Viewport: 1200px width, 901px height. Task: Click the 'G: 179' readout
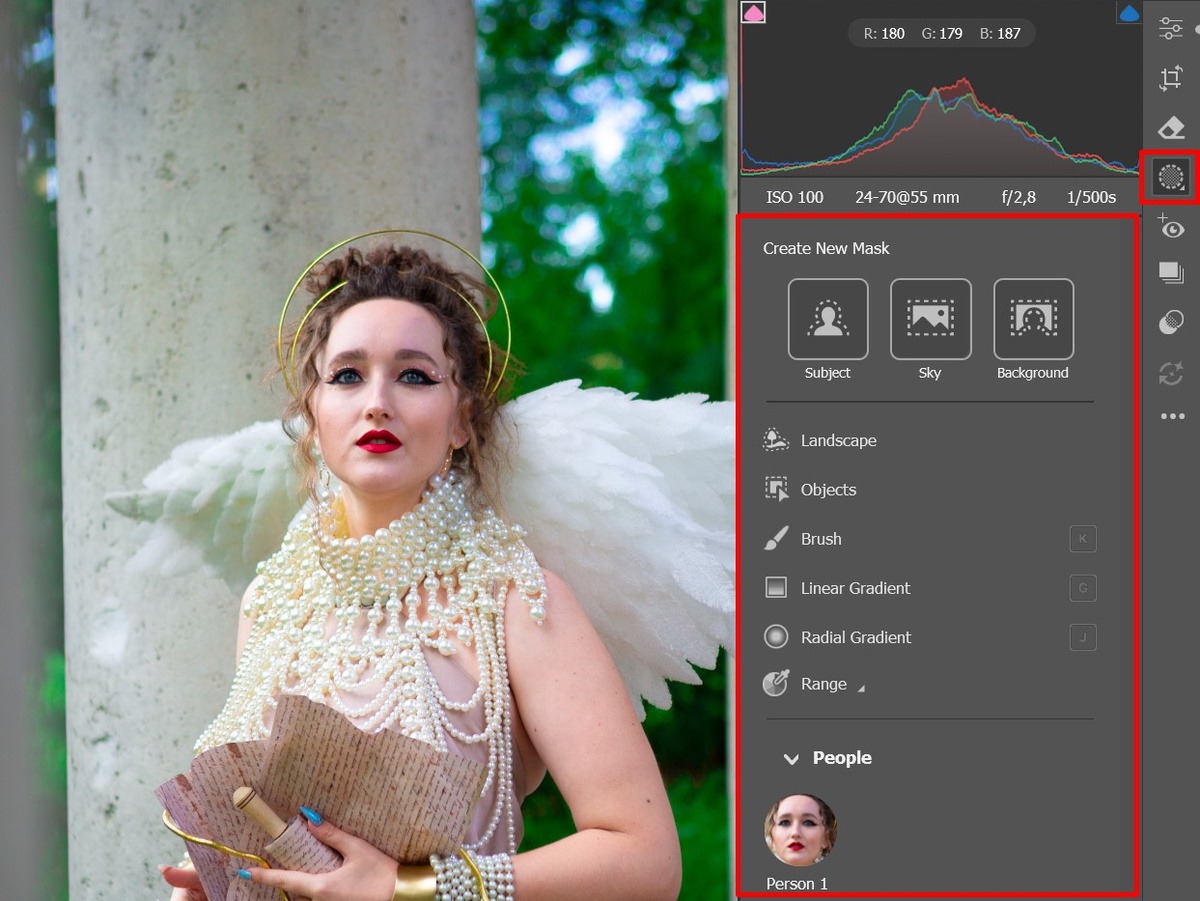coord(942,34)
